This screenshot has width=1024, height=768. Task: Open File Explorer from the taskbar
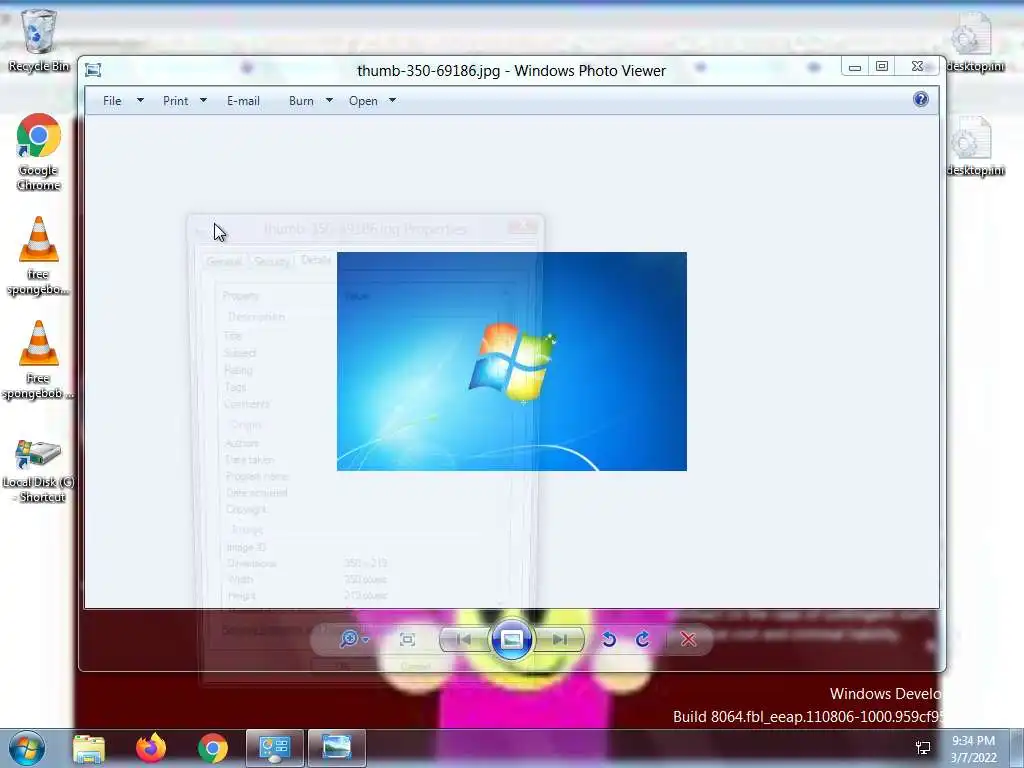[x=89, y=748]
